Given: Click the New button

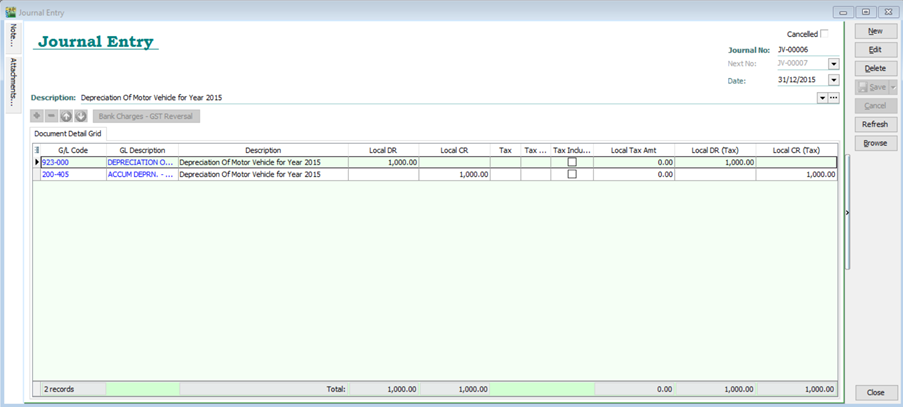Looking at the screenshot, I should [875, 32].
